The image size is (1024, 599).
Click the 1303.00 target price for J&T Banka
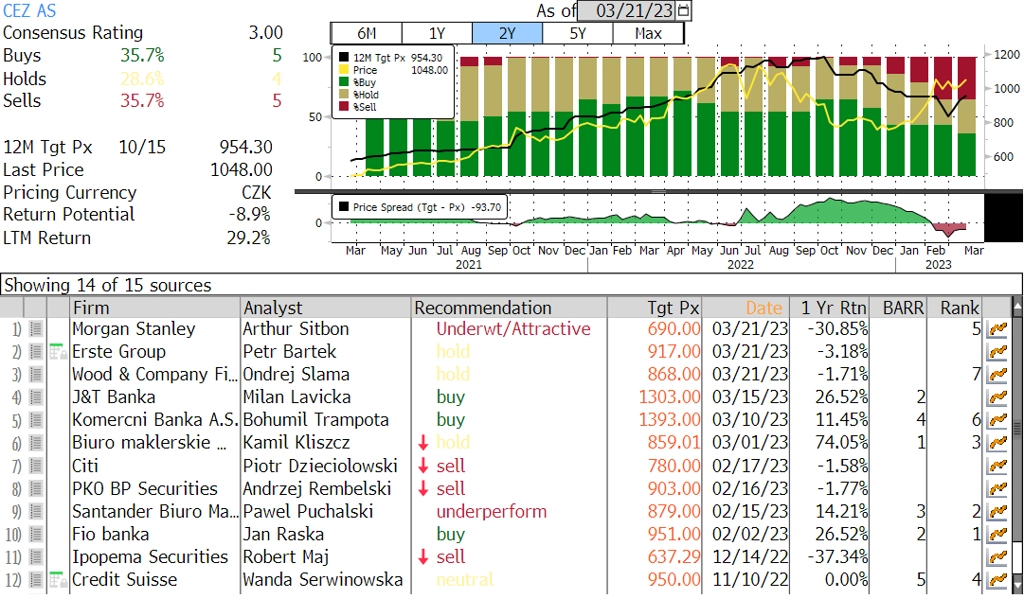669,397
